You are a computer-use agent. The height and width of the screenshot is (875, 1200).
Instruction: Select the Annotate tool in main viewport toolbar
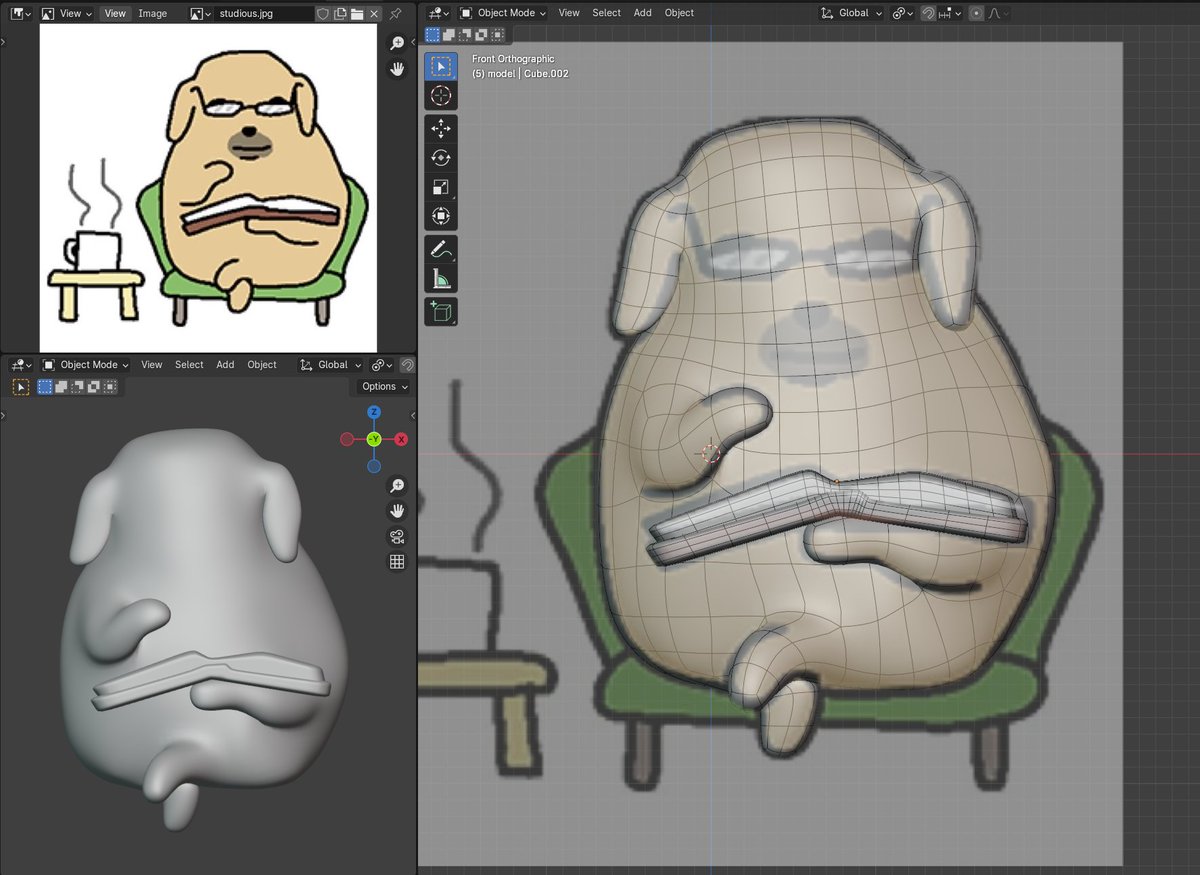[440, 249]
